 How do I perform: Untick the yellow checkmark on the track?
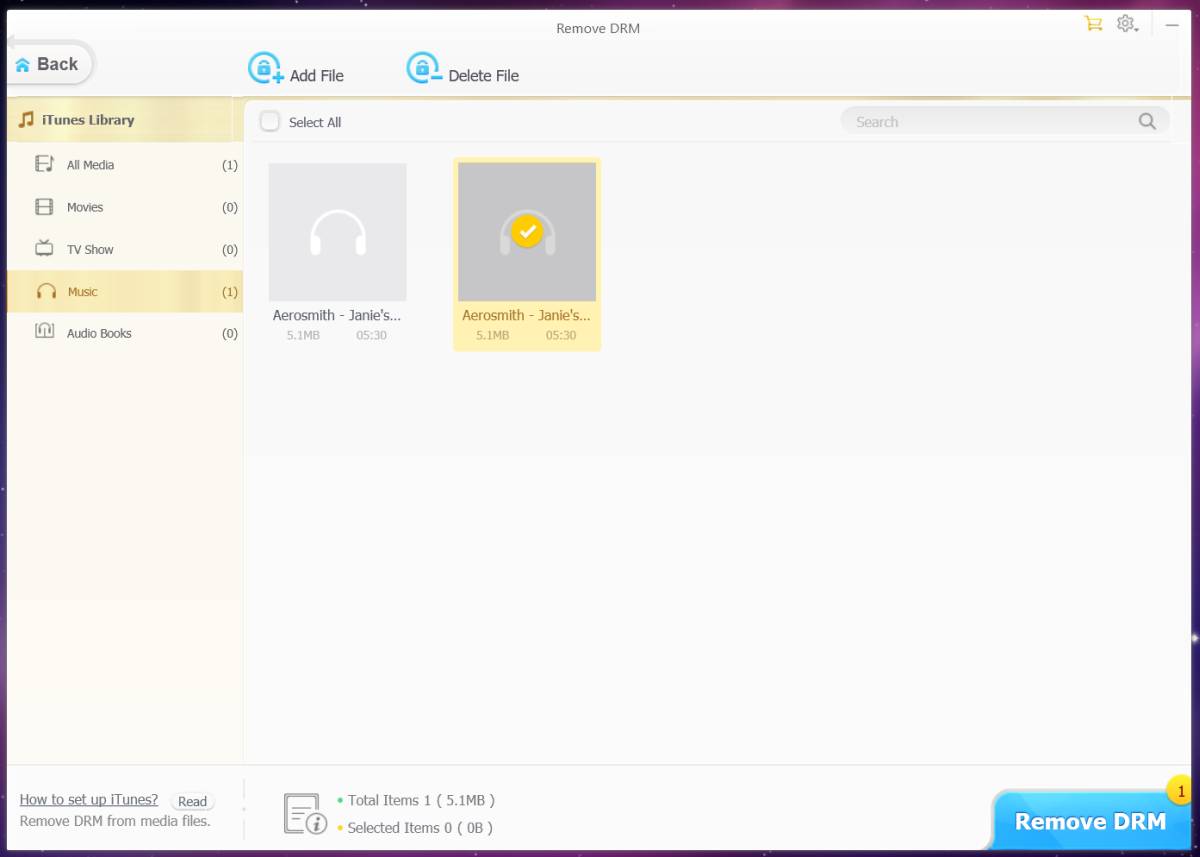[x=527, y=232]
